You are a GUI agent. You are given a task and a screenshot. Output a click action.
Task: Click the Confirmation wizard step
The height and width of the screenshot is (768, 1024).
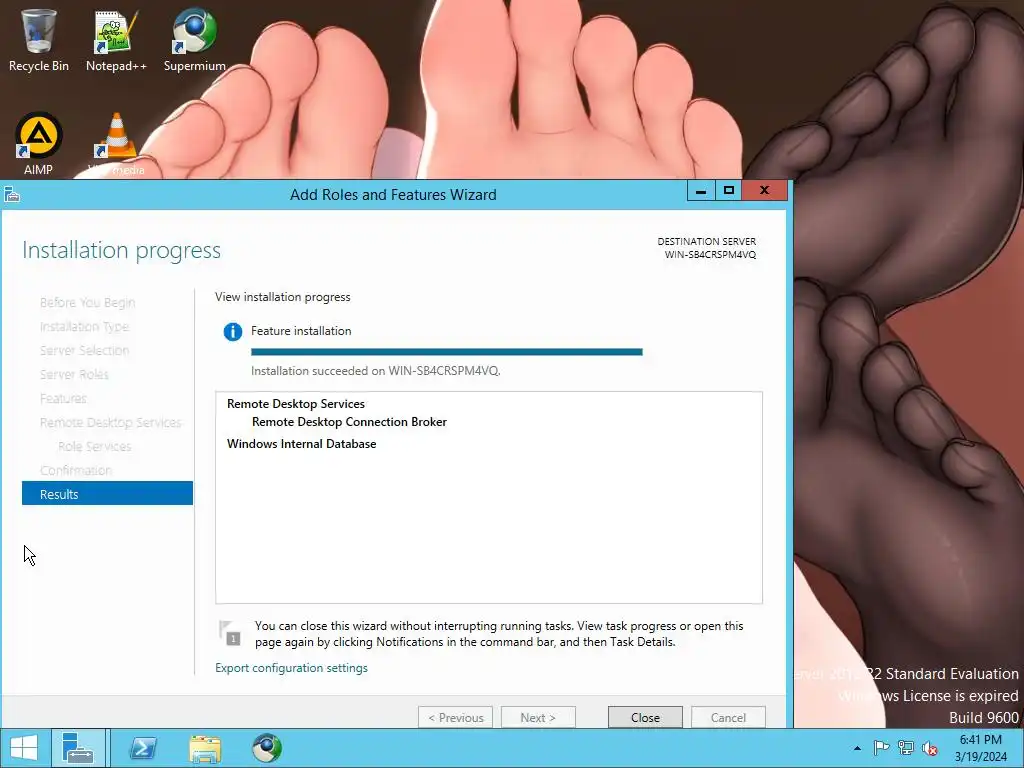point(76,470)
